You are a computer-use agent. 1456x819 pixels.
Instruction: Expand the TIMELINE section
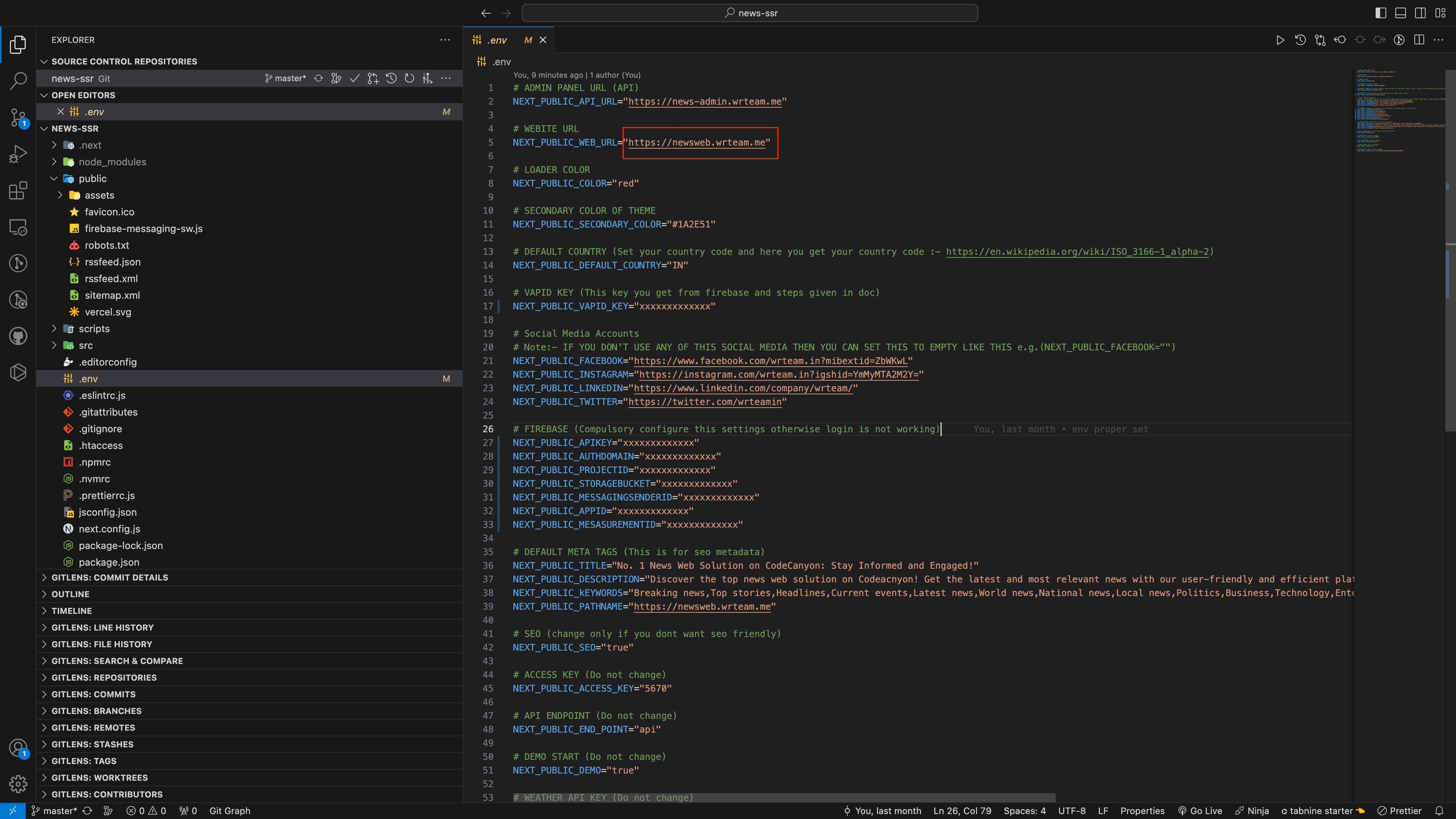[x=71, y=611]
